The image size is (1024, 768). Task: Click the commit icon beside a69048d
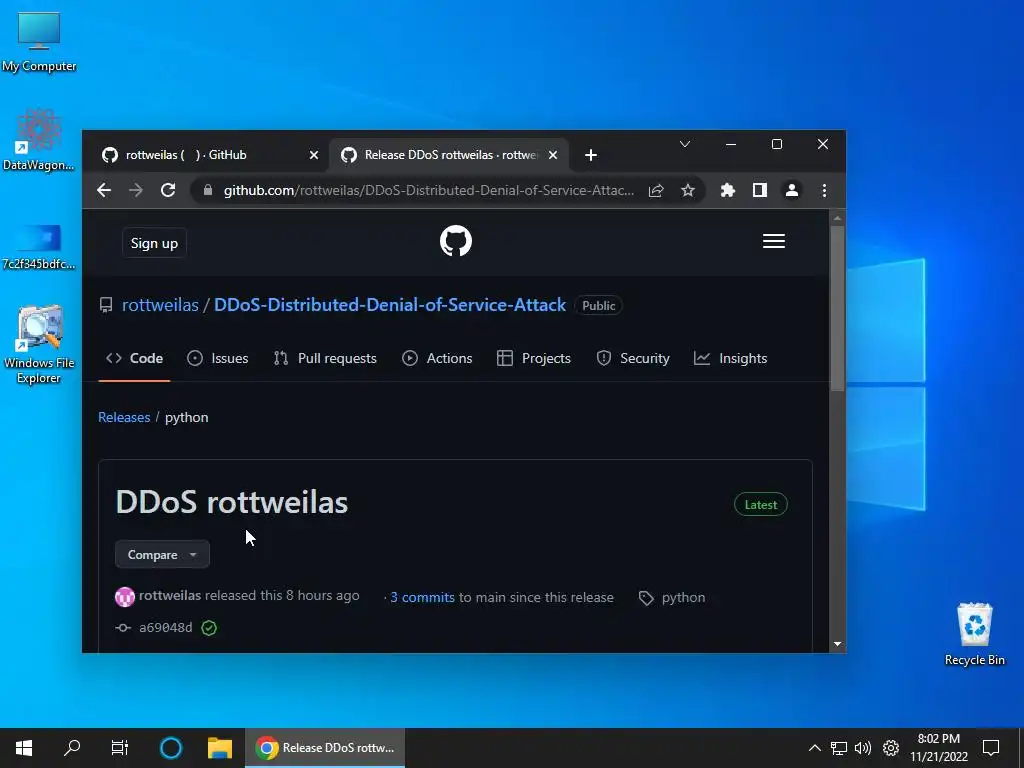pyautogui.click(x=123, y=628)
